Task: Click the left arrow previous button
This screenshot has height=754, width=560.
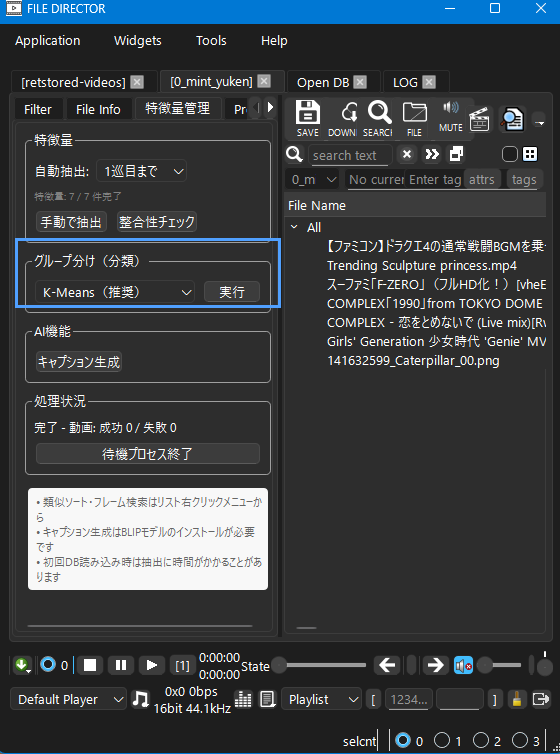Action: click(387, 666)
